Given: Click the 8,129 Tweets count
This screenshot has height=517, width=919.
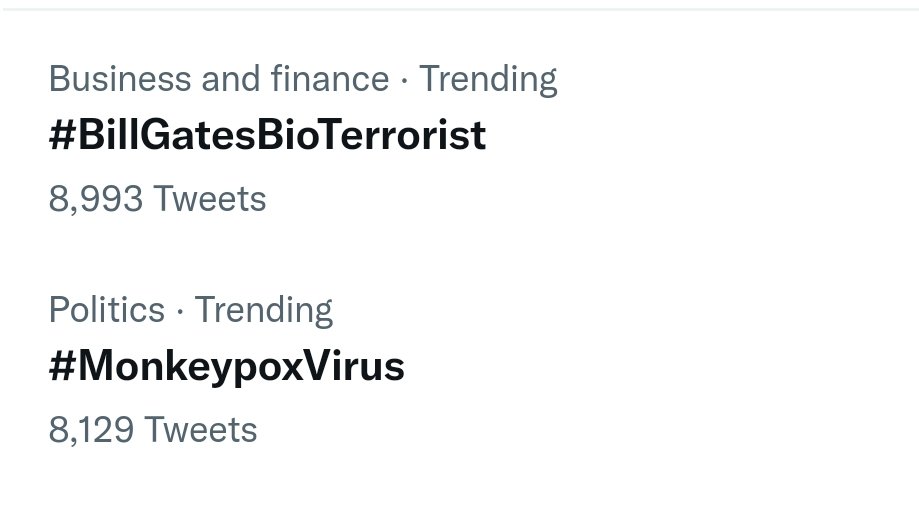Looking at the screenshot, I should coord(153,430).
